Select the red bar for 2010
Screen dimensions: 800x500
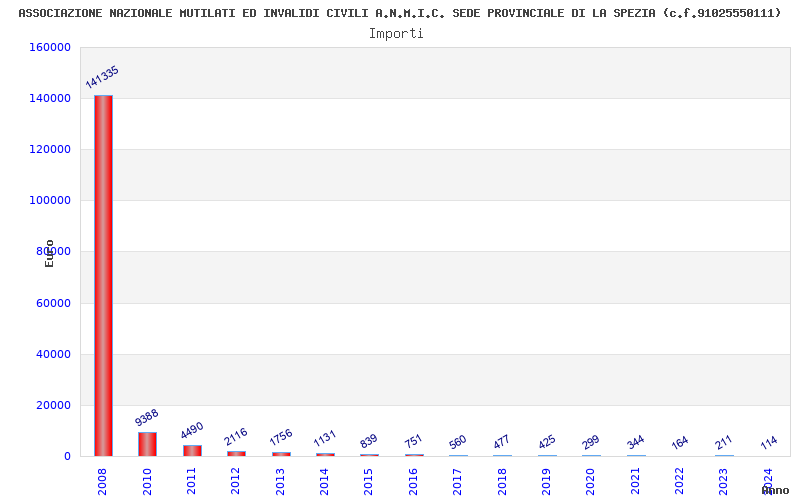pos(147,444)
